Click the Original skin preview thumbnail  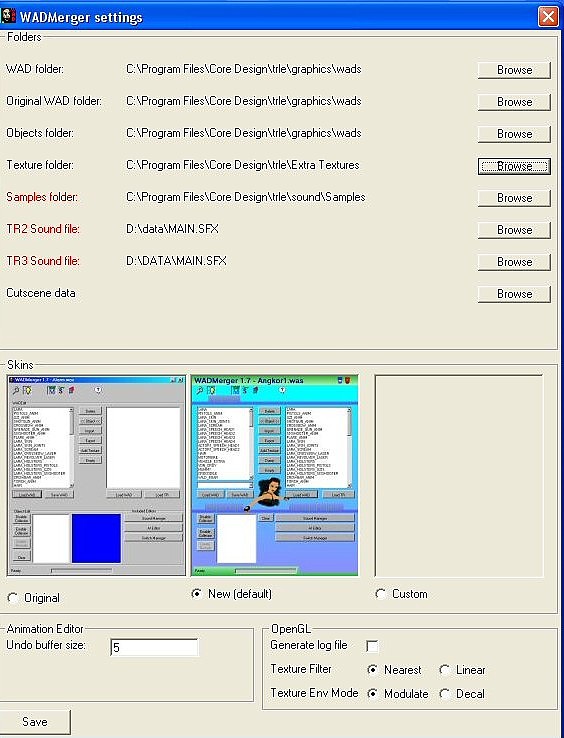click(x=97, y=475)
